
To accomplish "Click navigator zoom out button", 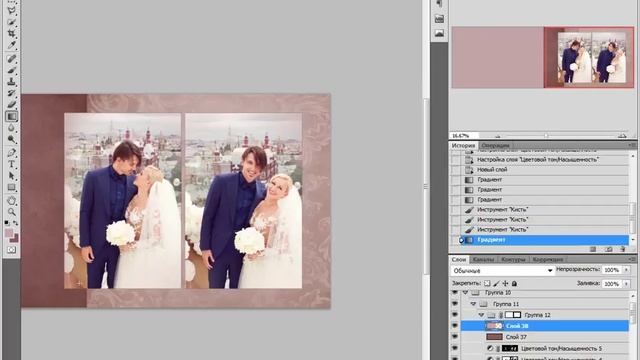I will [x=498, y=136].
